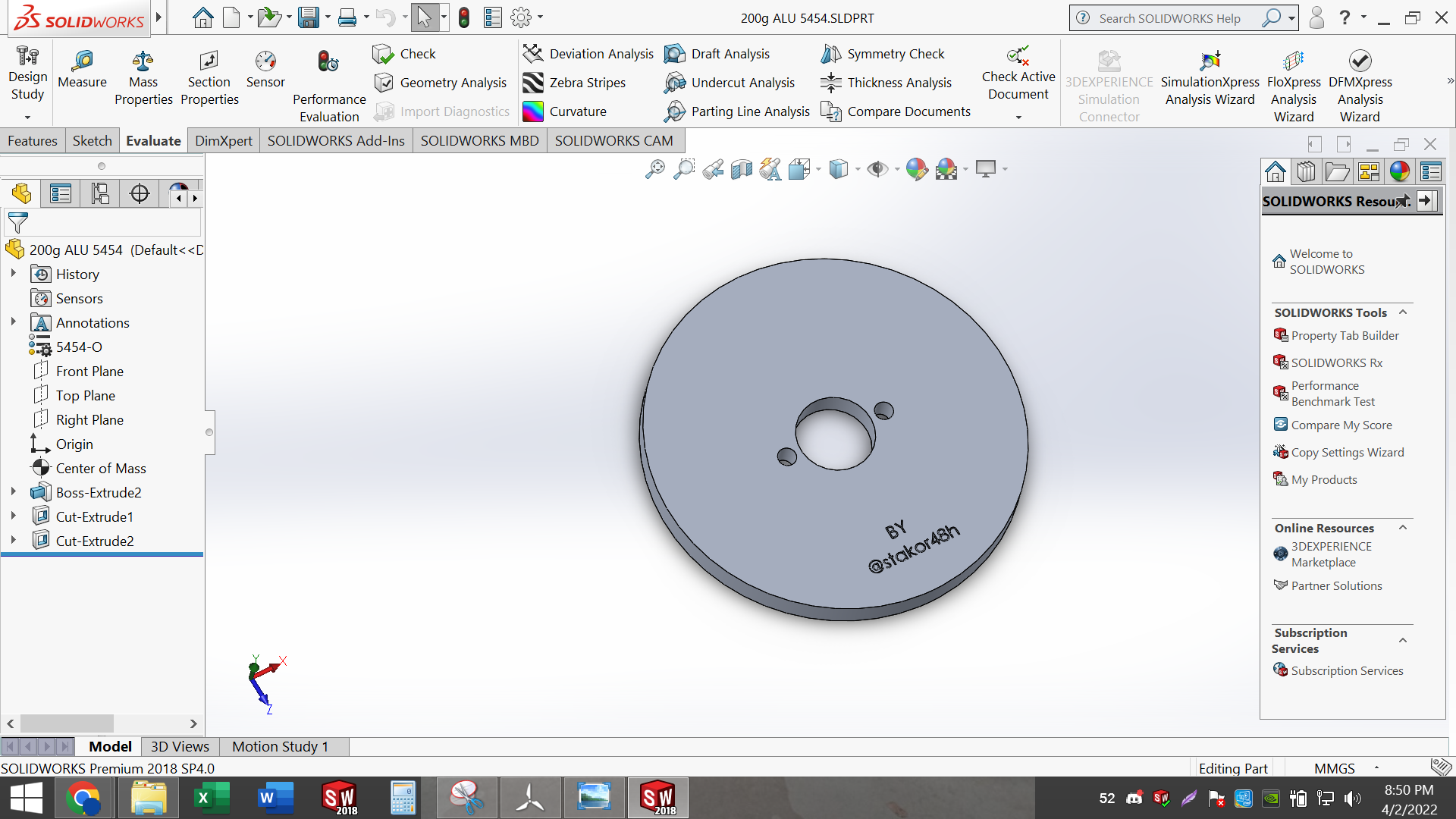
Task: Launch SimulationXpress Analysis Wizard
Action: pos(1210,78)
